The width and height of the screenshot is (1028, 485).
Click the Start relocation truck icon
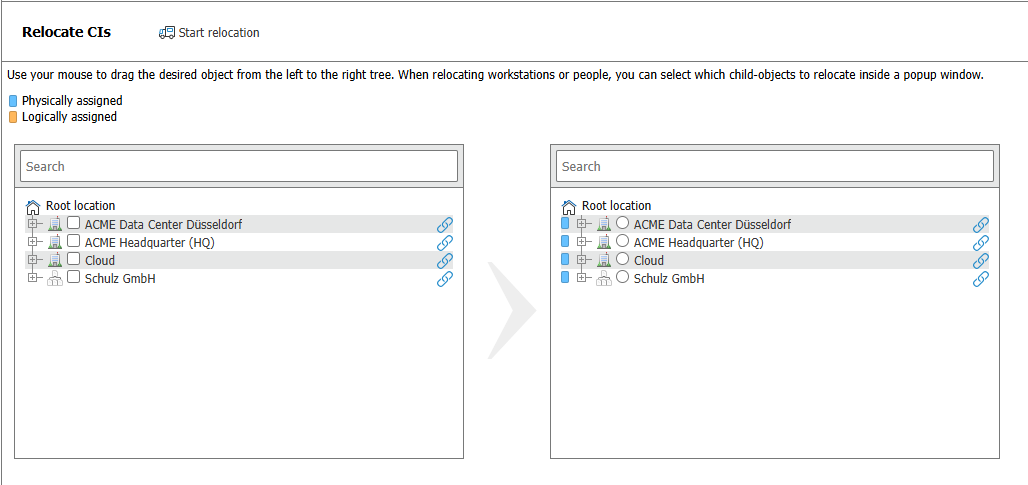(x=167, y=33)
